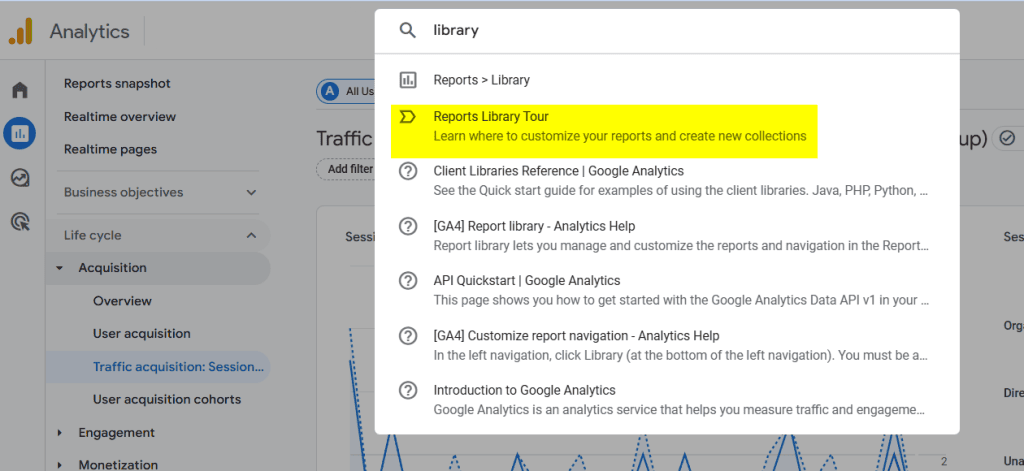Image resolution: width=1024 pixels, height=471 pixels.
Task: Click the Google Analytics logo
Action: (x=21, y=31)
